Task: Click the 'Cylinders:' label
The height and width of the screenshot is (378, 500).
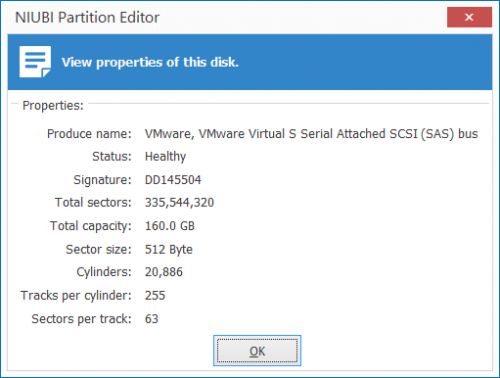Action: (104, 272)
